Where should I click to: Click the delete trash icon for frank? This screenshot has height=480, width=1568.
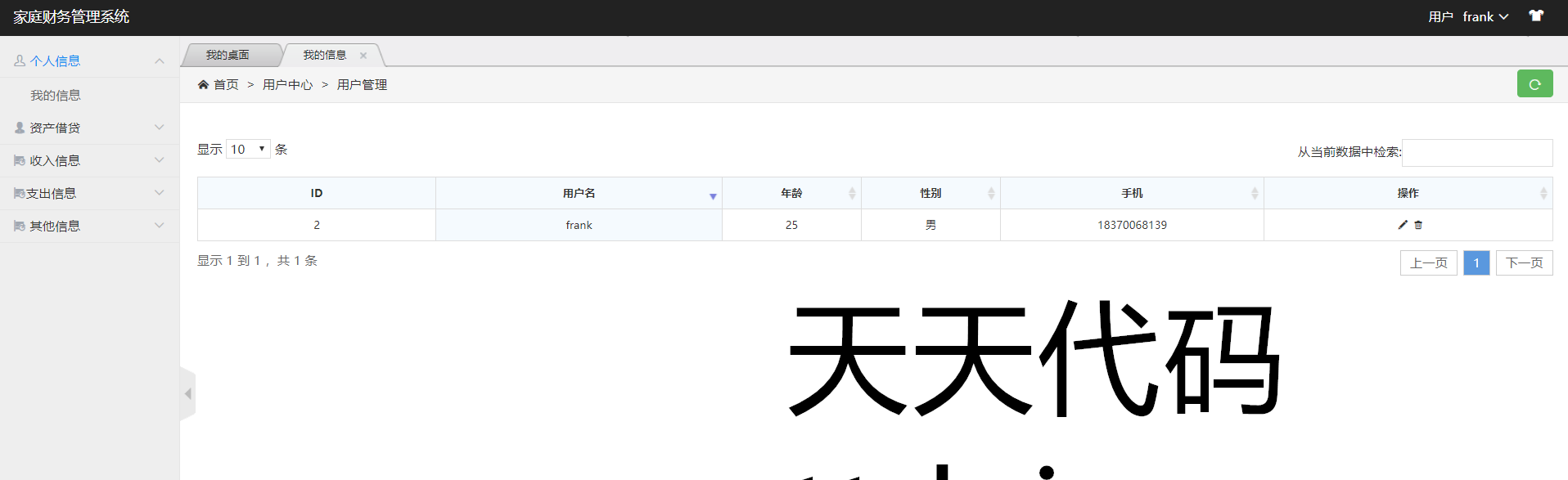(x=1418, y=225)
